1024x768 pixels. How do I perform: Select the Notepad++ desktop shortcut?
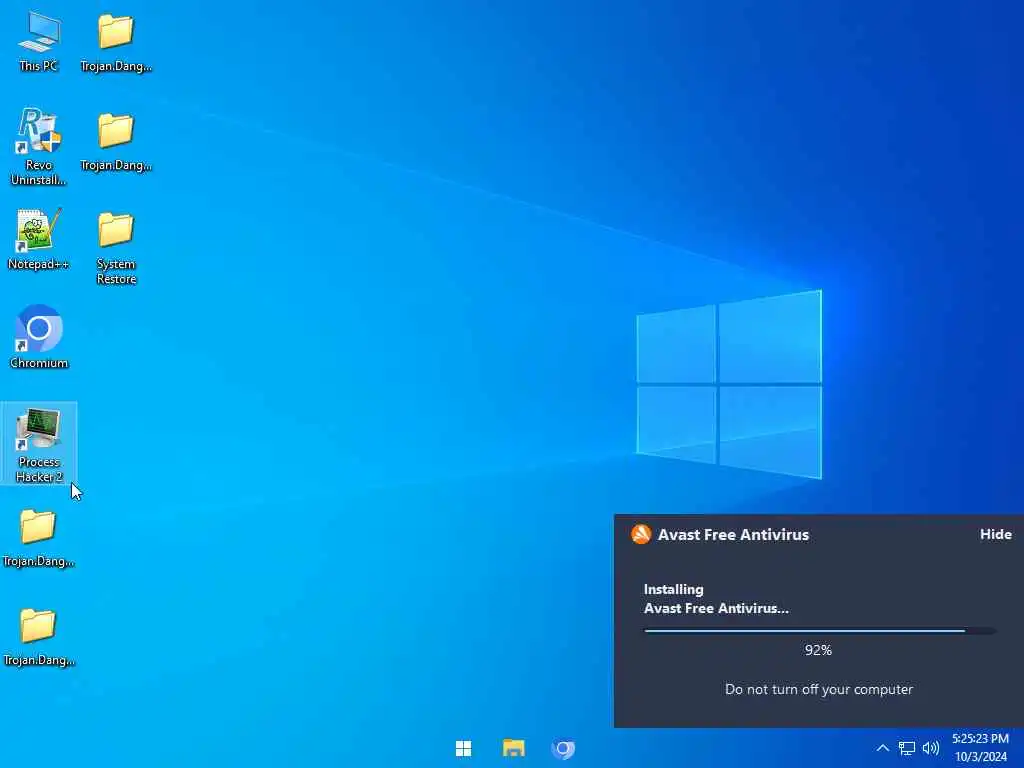tap(39, 239)
